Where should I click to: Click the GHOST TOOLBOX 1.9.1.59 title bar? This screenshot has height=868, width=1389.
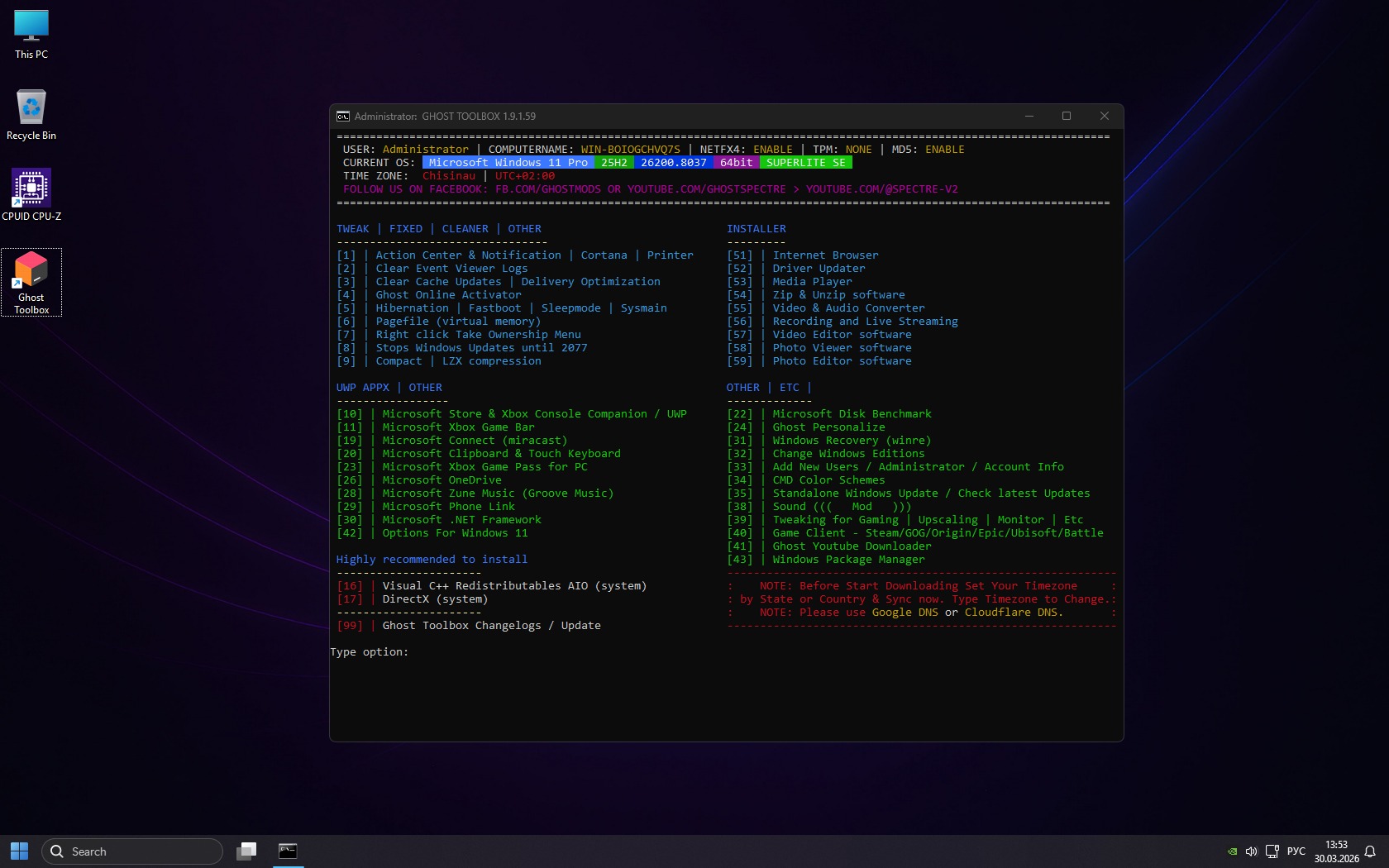[661, 117]
